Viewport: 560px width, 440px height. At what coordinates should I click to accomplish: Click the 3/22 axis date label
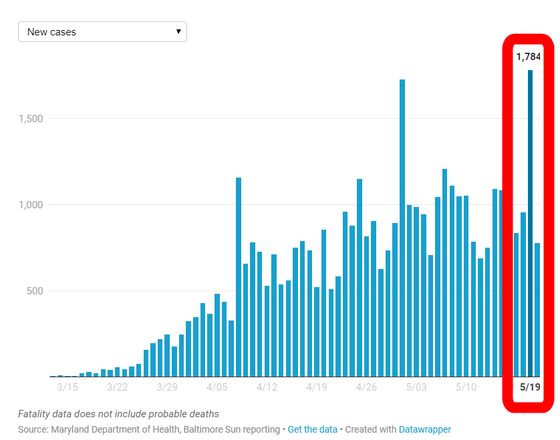[117, 387]
